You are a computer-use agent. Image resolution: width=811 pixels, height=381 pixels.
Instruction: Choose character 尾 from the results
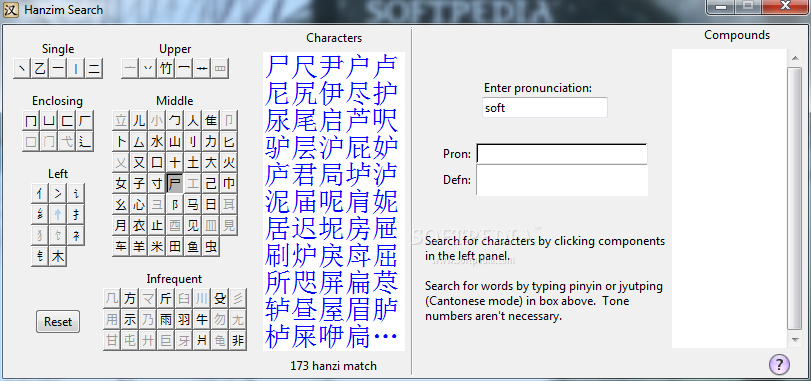coord(304,121)
